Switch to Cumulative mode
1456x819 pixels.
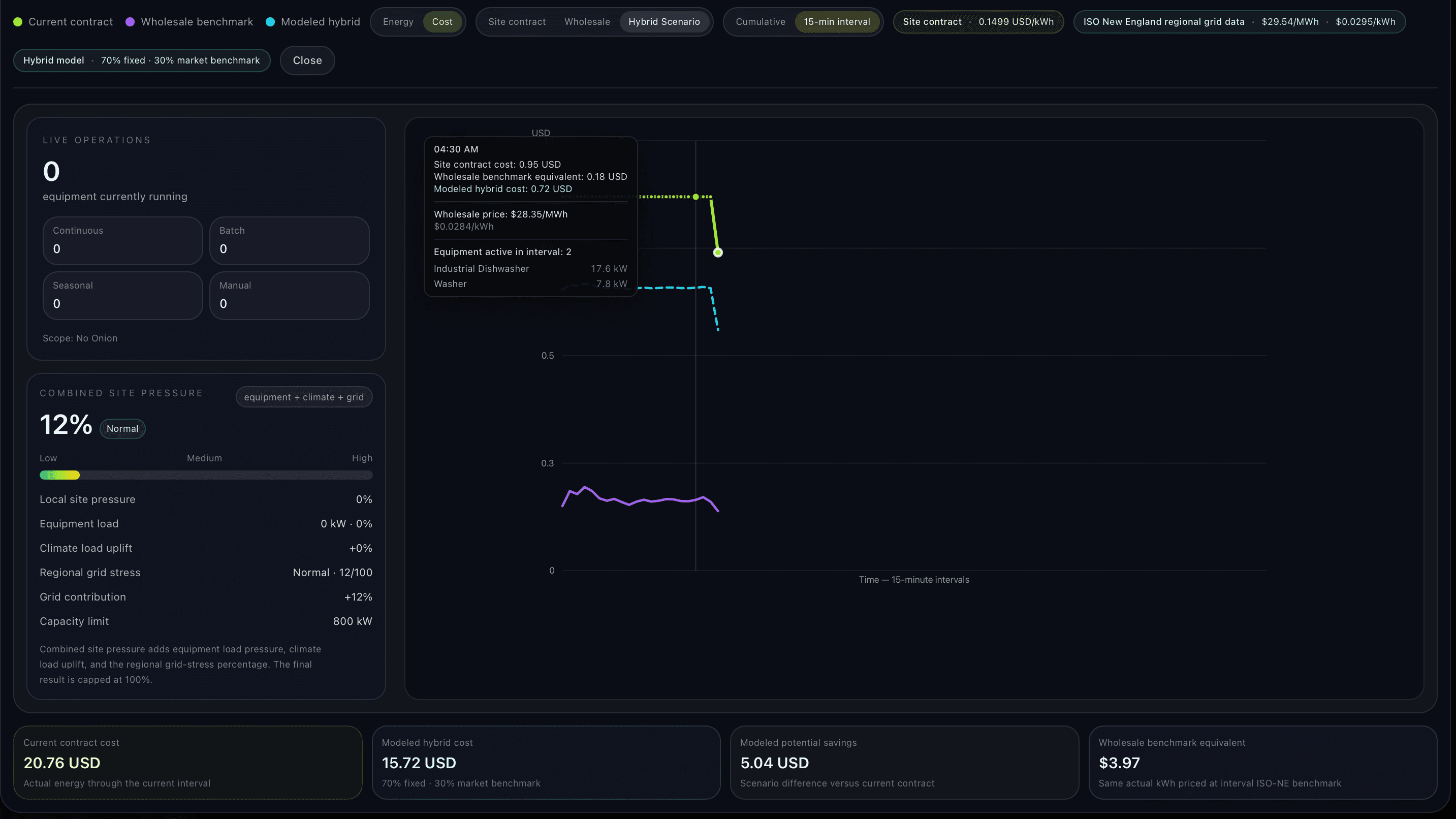click(760, 22)
